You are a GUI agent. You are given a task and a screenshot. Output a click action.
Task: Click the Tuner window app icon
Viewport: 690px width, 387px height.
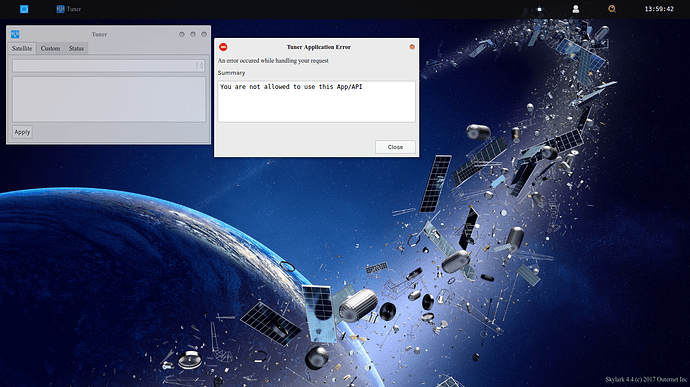[15, 34]
